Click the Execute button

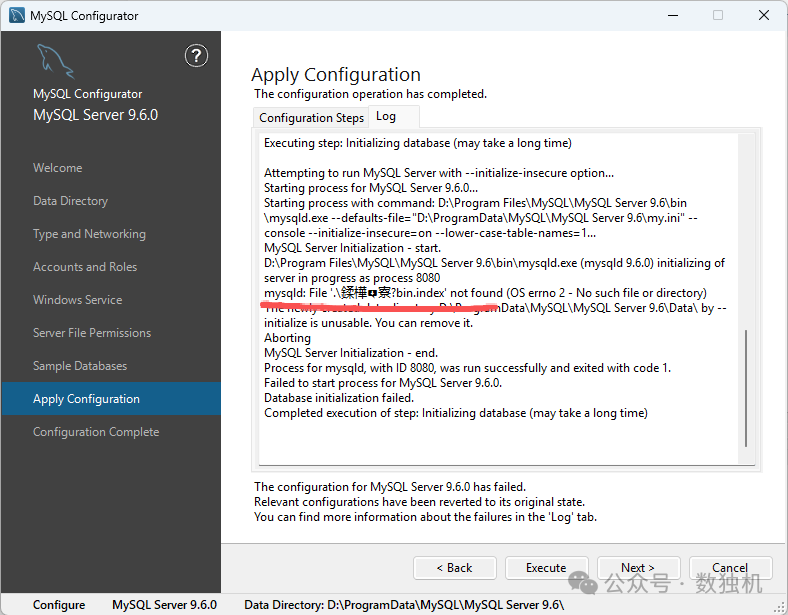(546, 568)
